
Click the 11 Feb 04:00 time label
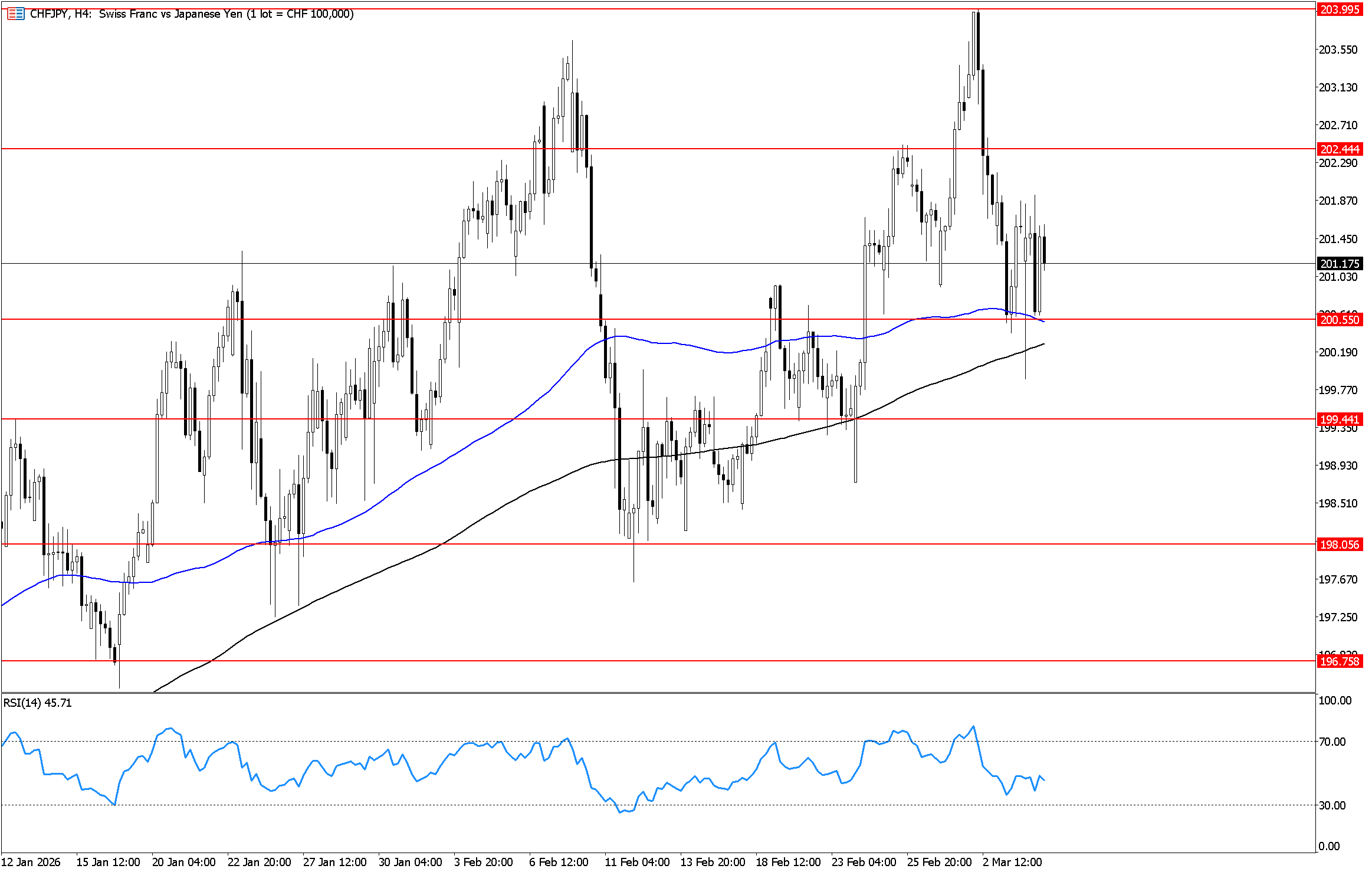pos(637,862)
